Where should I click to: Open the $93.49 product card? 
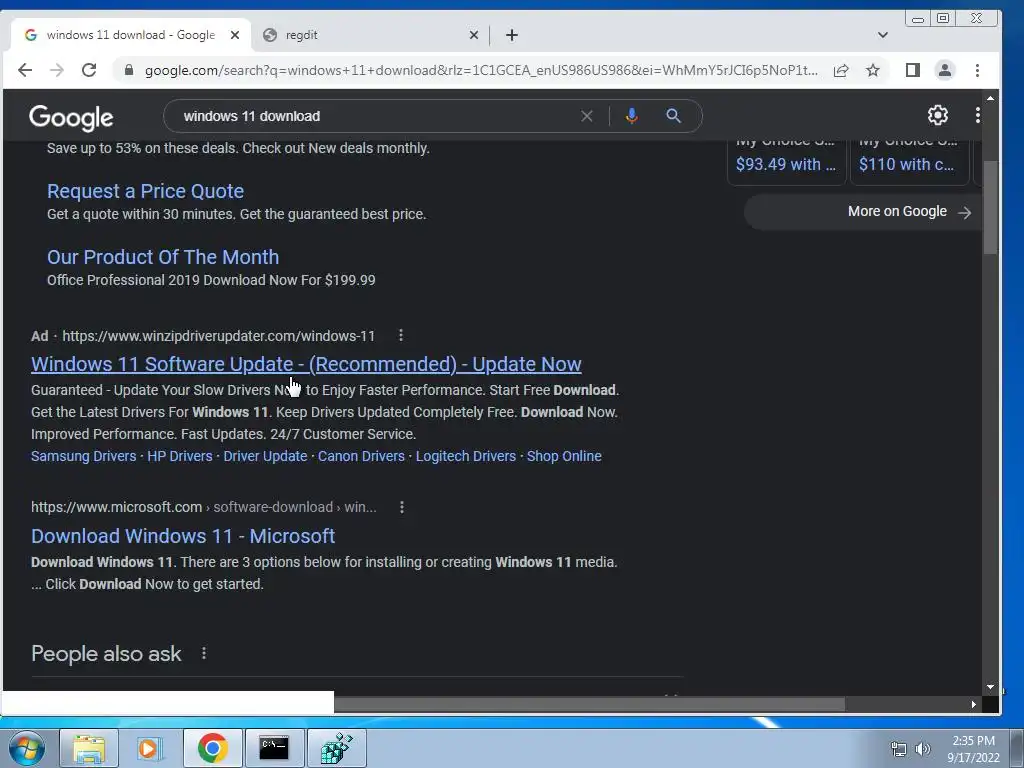click(786, 162)
